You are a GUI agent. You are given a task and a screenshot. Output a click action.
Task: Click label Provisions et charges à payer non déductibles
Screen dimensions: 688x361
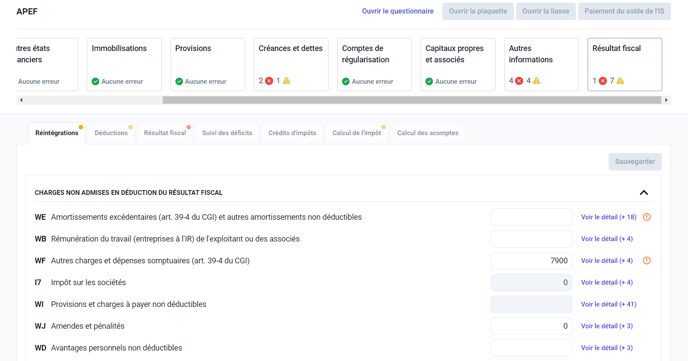[x=129, y=304]
